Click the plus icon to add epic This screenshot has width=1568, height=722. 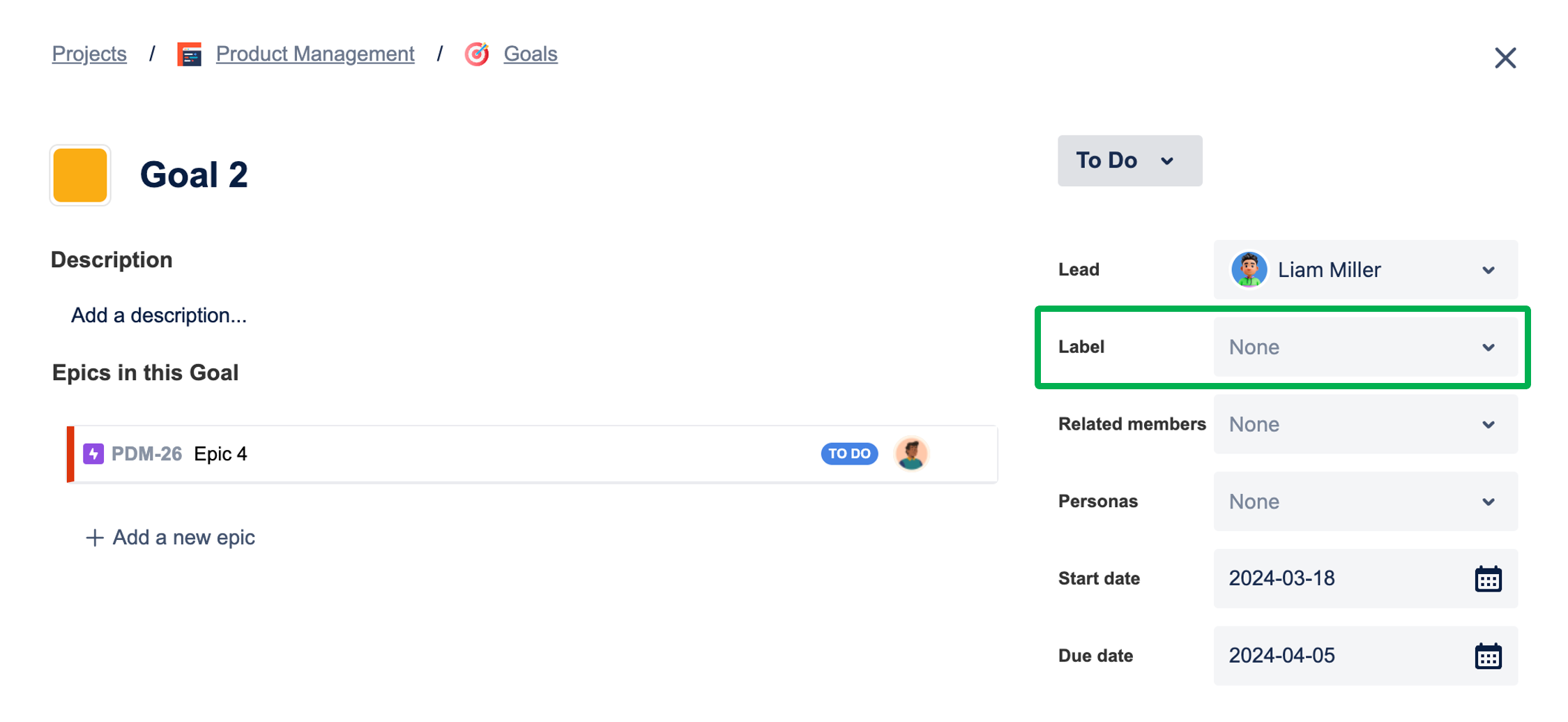(94, 538)
